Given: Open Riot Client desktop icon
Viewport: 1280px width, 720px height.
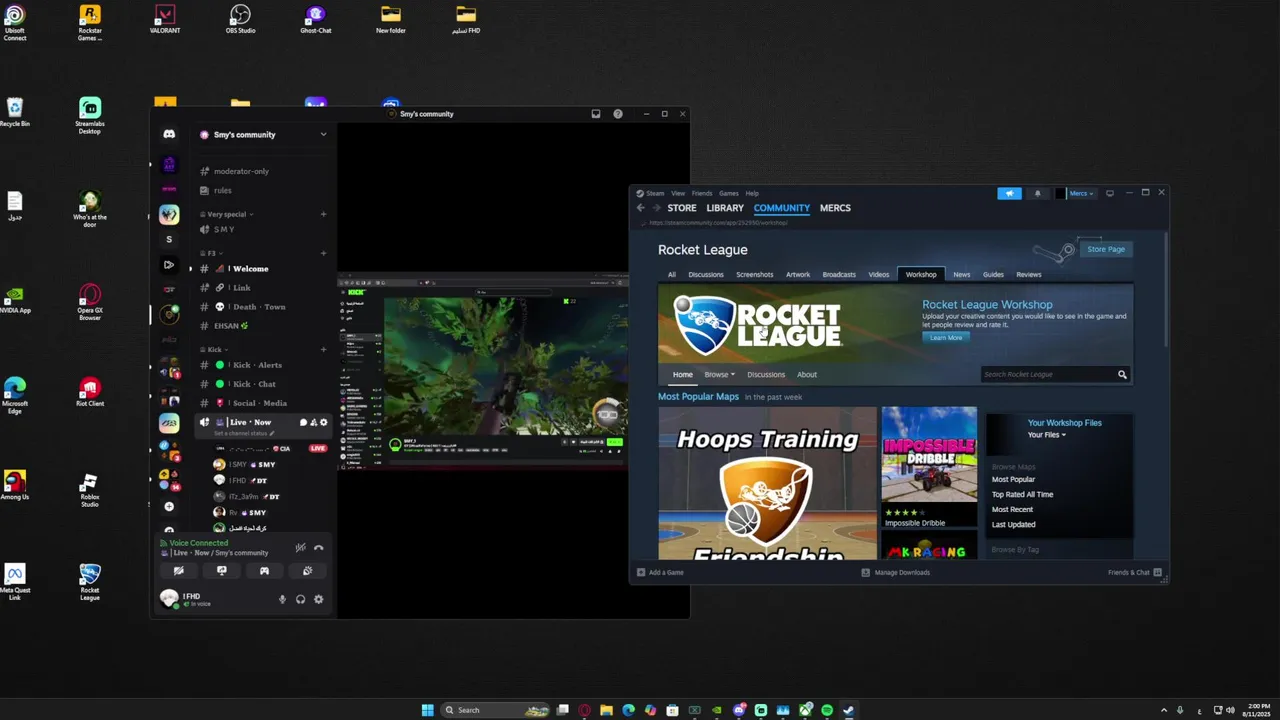Looking at the screenshot, I should pos(90,392).
